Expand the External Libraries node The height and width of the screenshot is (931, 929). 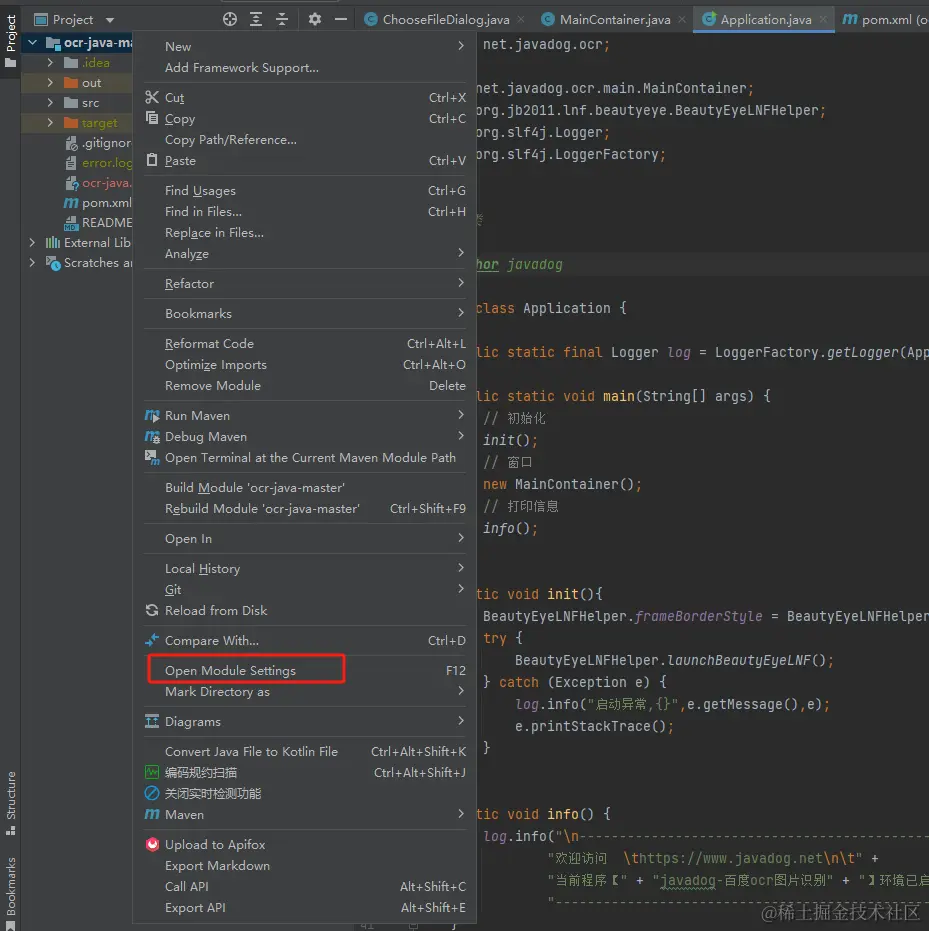pyautogui.click(x=31, y=242)
